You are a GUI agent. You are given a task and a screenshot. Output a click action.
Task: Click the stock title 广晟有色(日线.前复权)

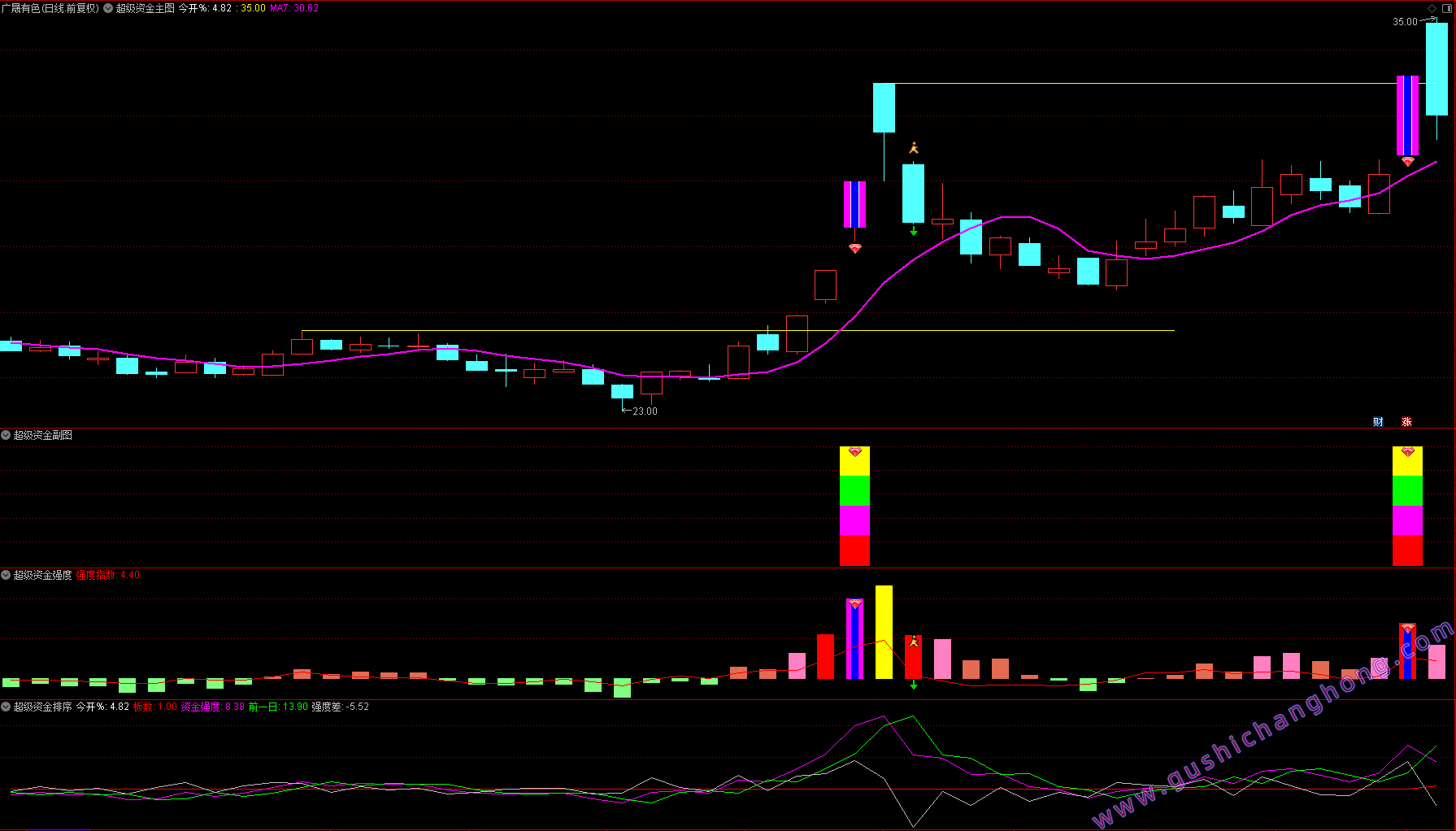pyautogui.click(x=50, y=8)
